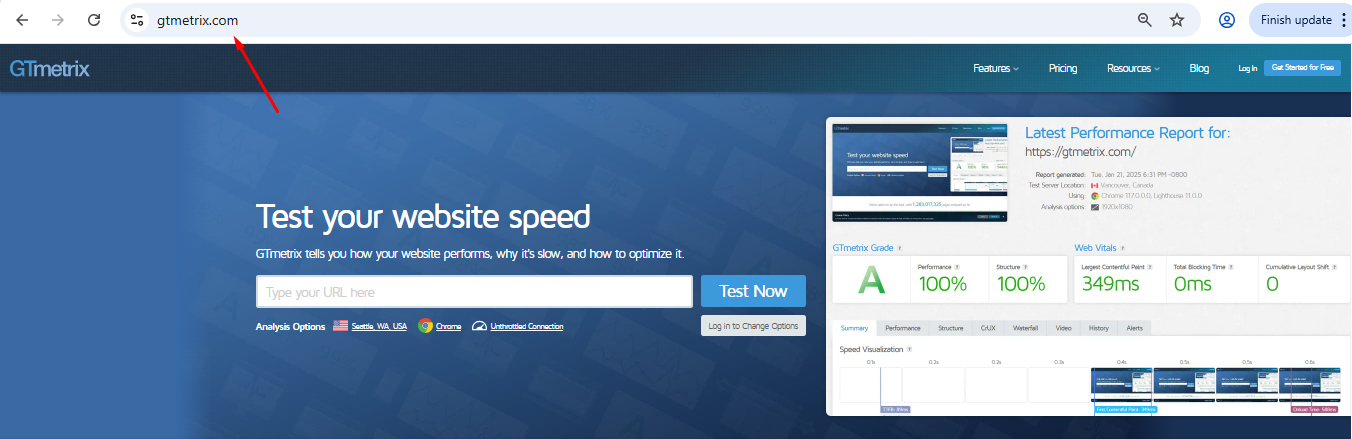This screenshot has width=1352, height=439.
Task: Click the US flag icon in Analysis Options
Action: (340, 326)
